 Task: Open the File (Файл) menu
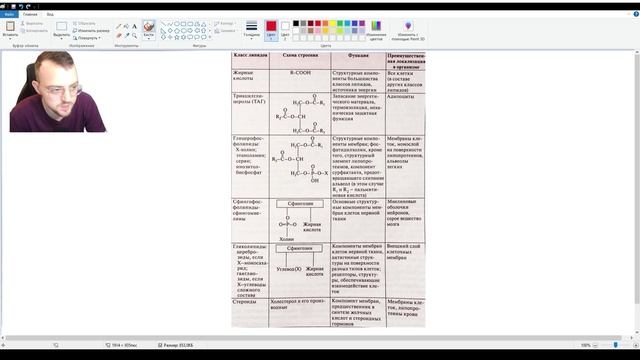9,14
